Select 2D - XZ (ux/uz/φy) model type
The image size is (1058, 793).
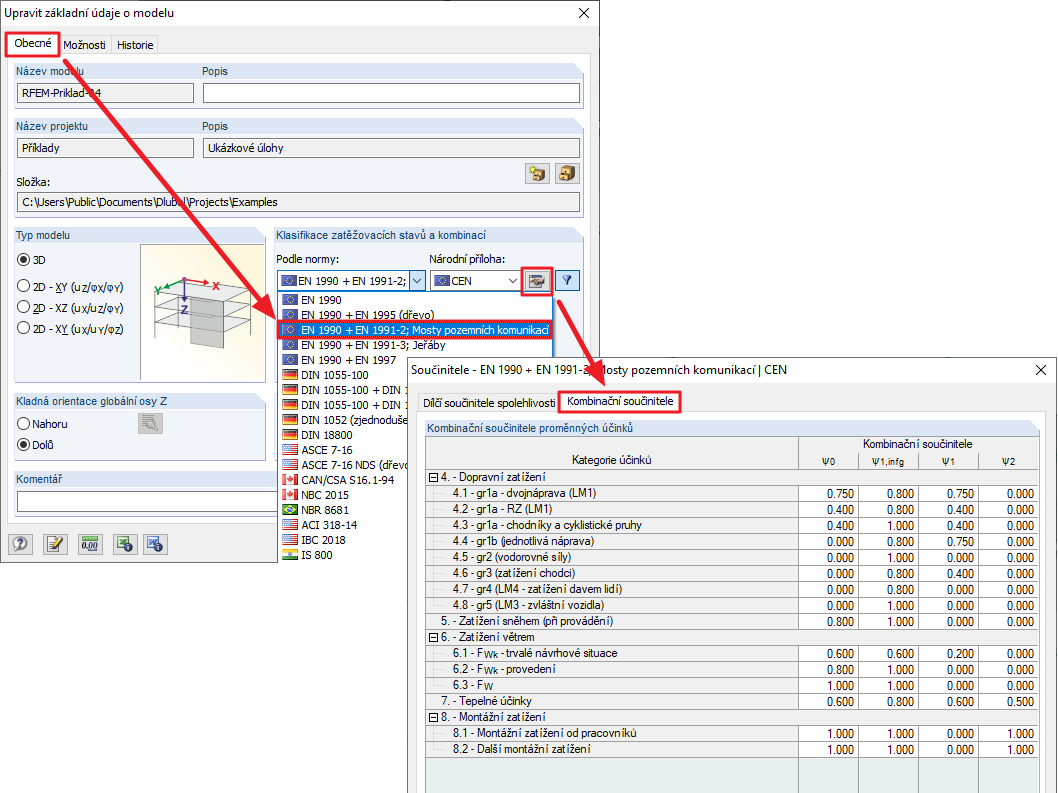[x=24, y=307]
